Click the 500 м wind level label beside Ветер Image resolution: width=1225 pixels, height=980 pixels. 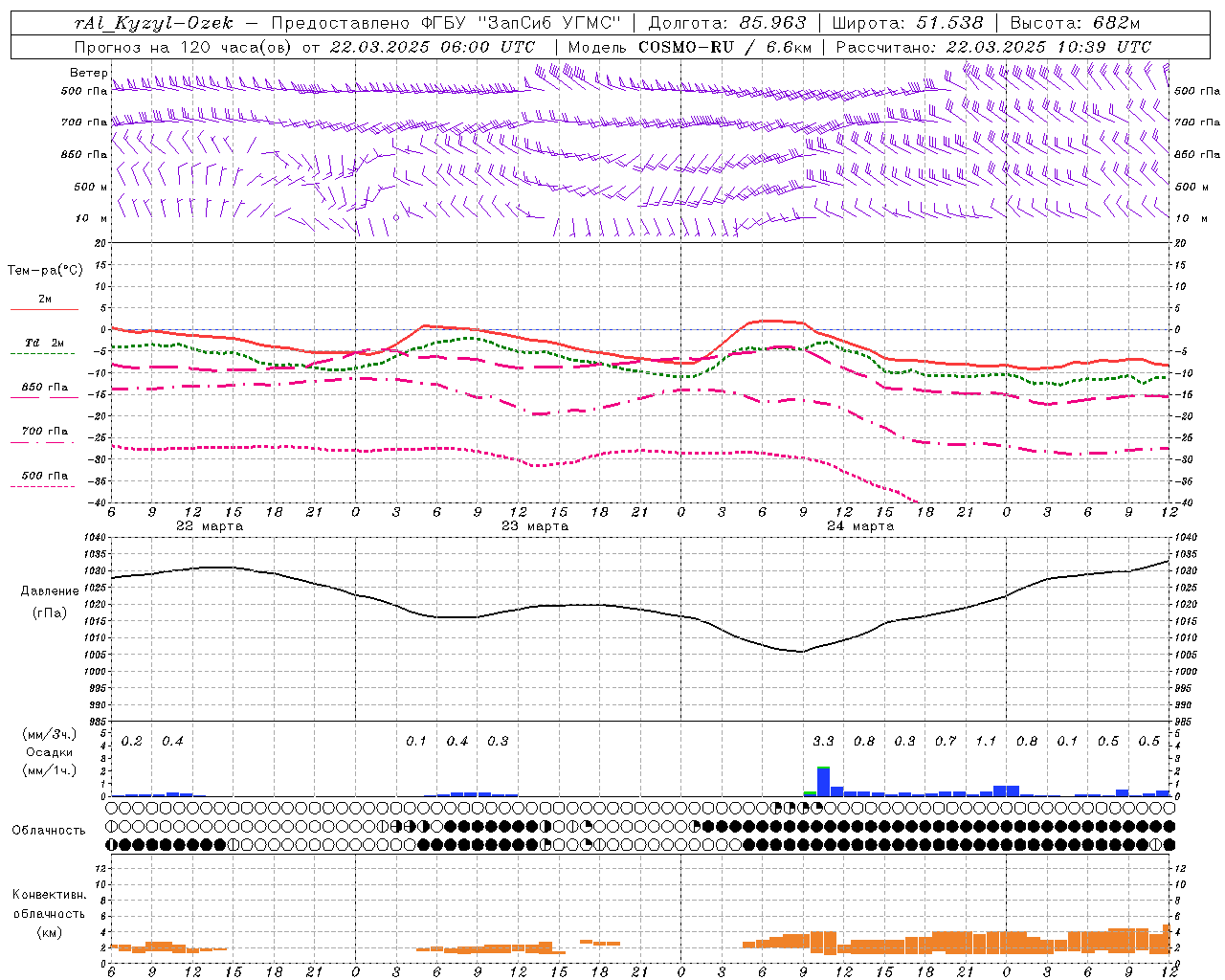91,187
